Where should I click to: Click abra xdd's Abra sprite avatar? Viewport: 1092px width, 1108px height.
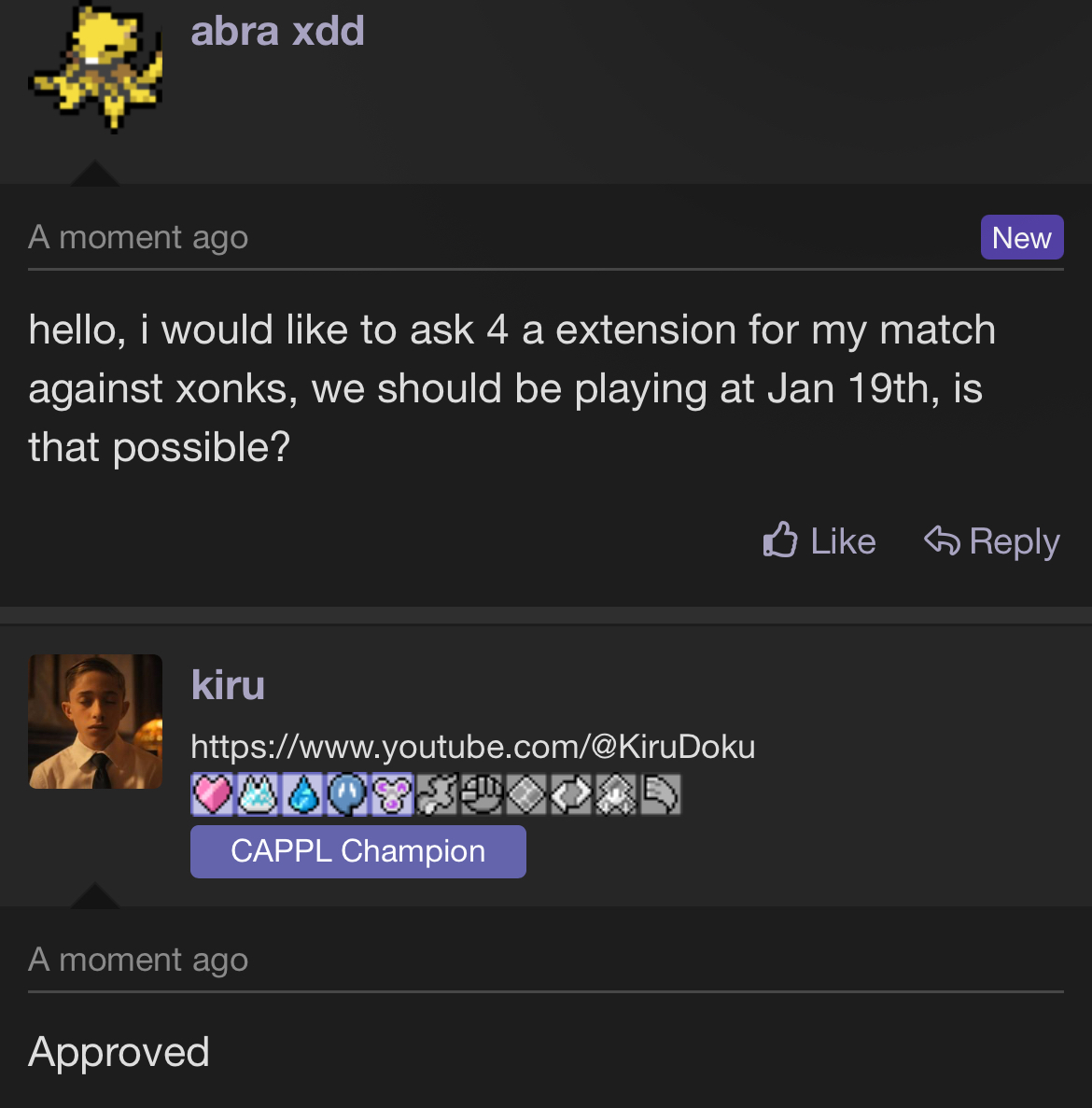(97, 67)
